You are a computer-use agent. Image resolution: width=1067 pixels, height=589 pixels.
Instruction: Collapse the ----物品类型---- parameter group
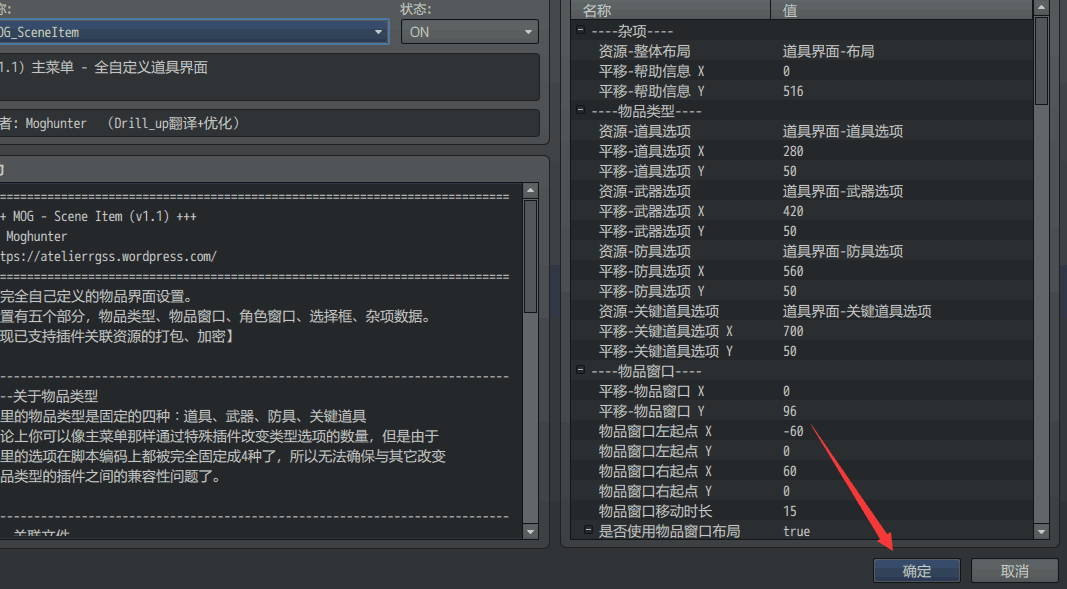[581, 111]
